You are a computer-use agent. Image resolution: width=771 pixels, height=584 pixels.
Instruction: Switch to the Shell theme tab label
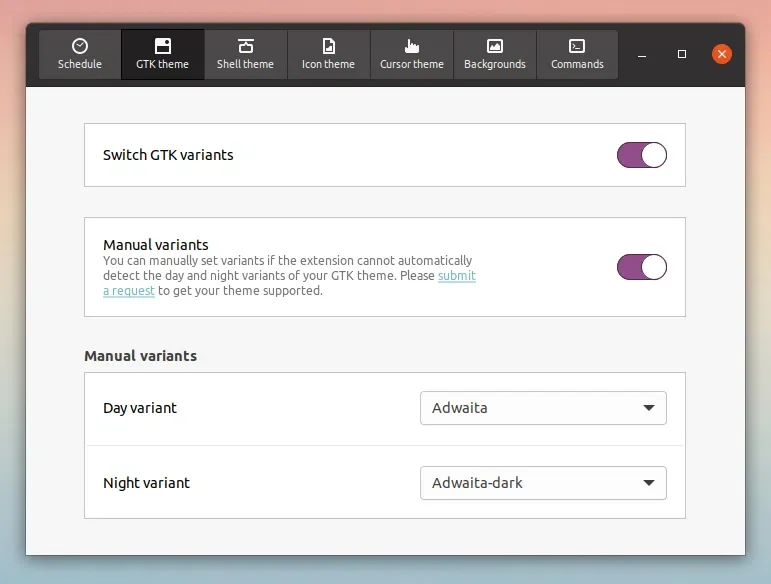click(245, 64)
